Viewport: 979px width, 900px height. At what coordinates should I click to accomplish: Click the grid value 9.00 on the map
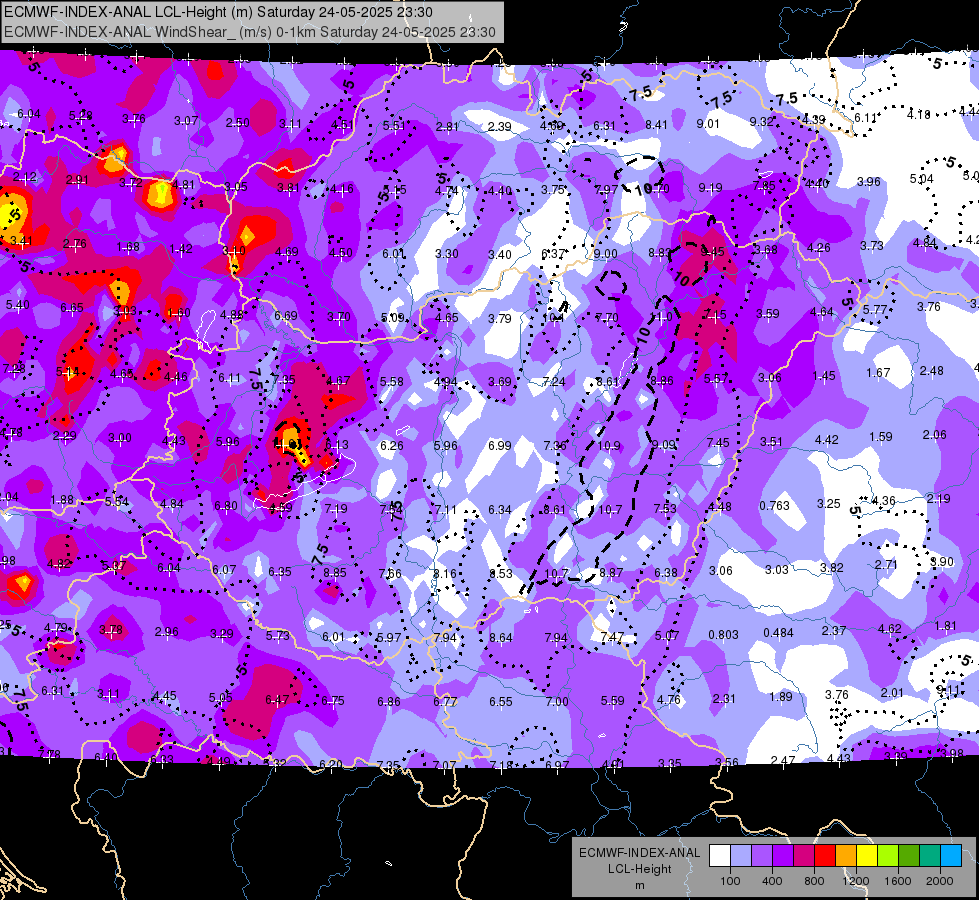pyautogui.click(x=605, y=254)
